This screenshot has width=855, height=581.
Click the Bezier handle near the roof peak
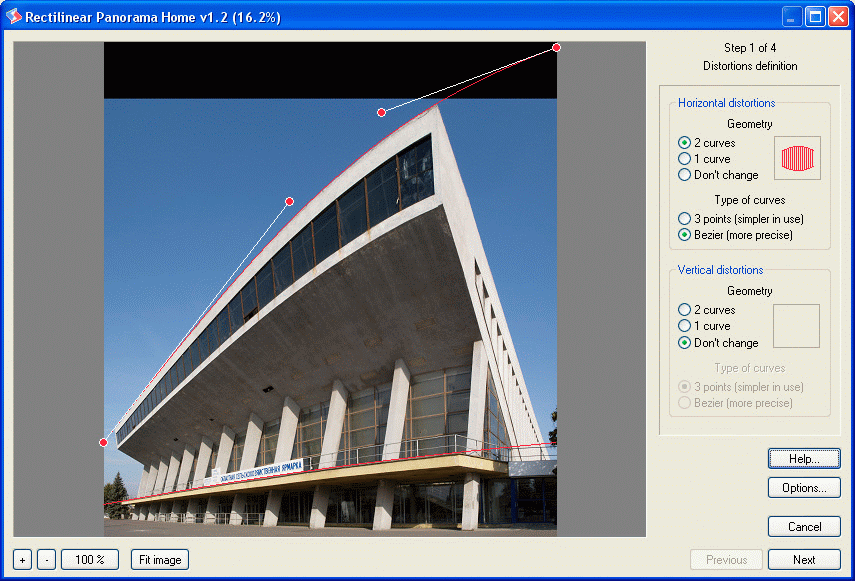(x=382, y=112)
